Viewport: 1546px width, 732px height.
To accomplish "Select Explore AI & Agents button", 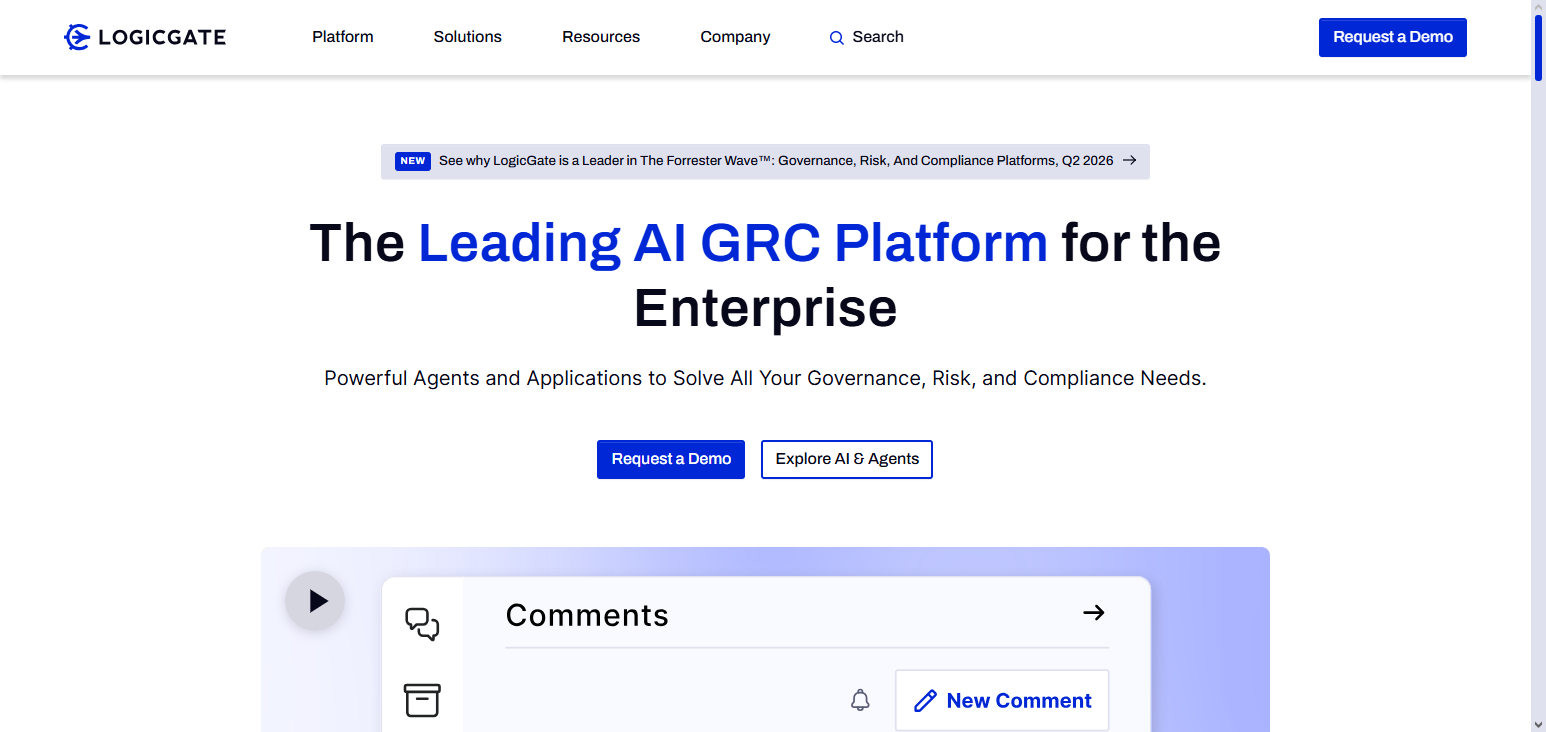I will coord(847,459).
